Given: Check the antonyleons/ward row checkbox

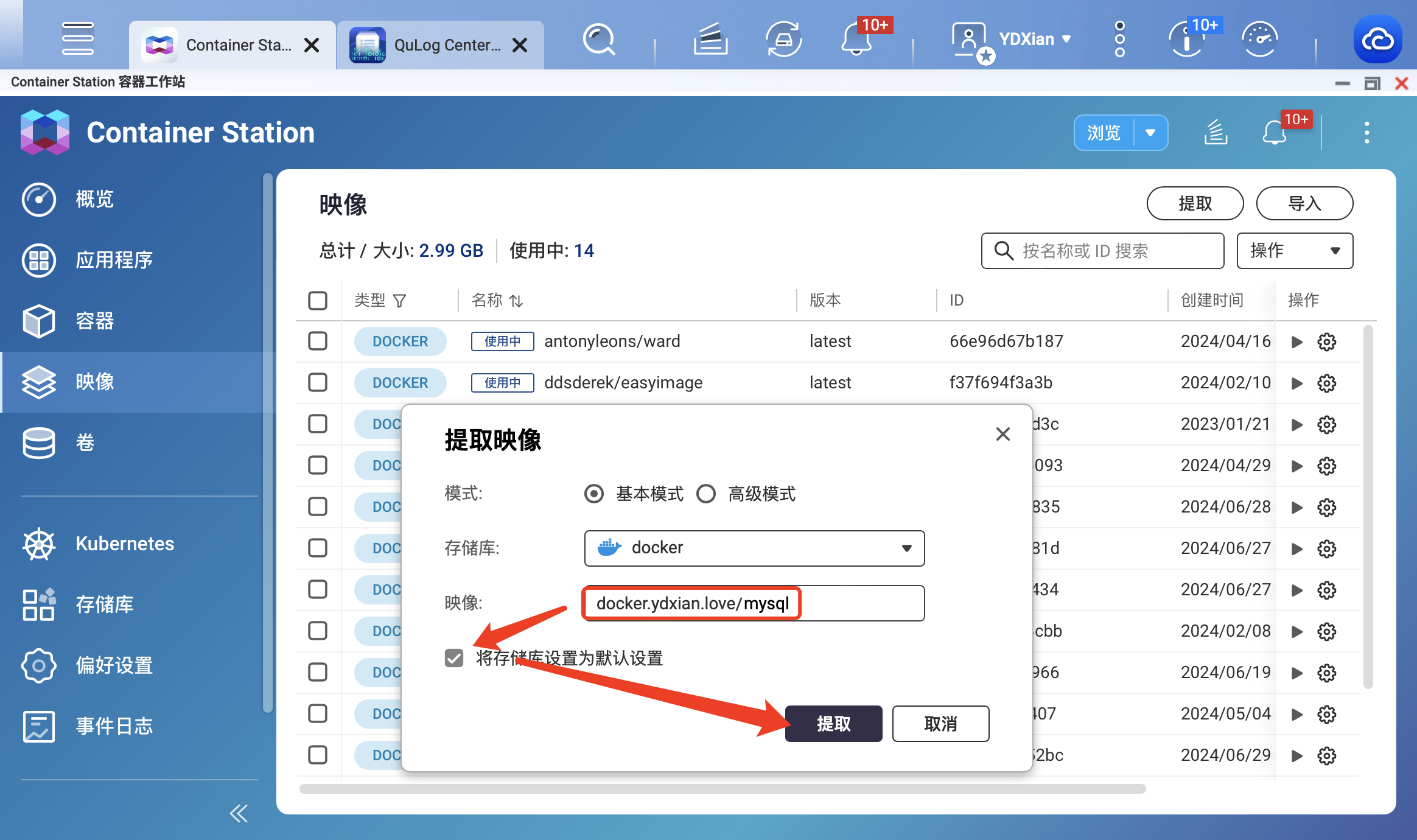Looking at the screenshot, I should (317, 341).
